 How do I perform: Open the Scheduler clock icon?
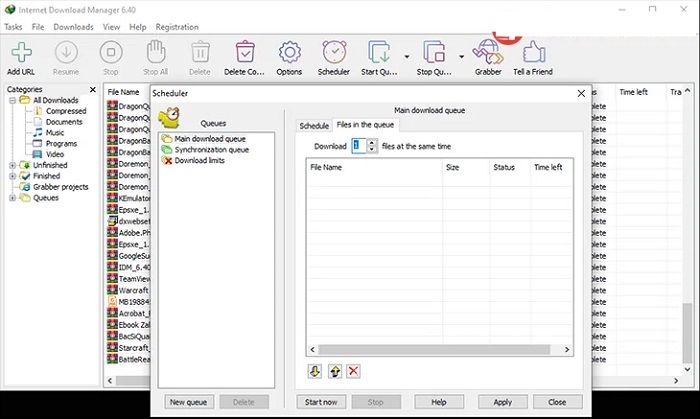point(334,52)
